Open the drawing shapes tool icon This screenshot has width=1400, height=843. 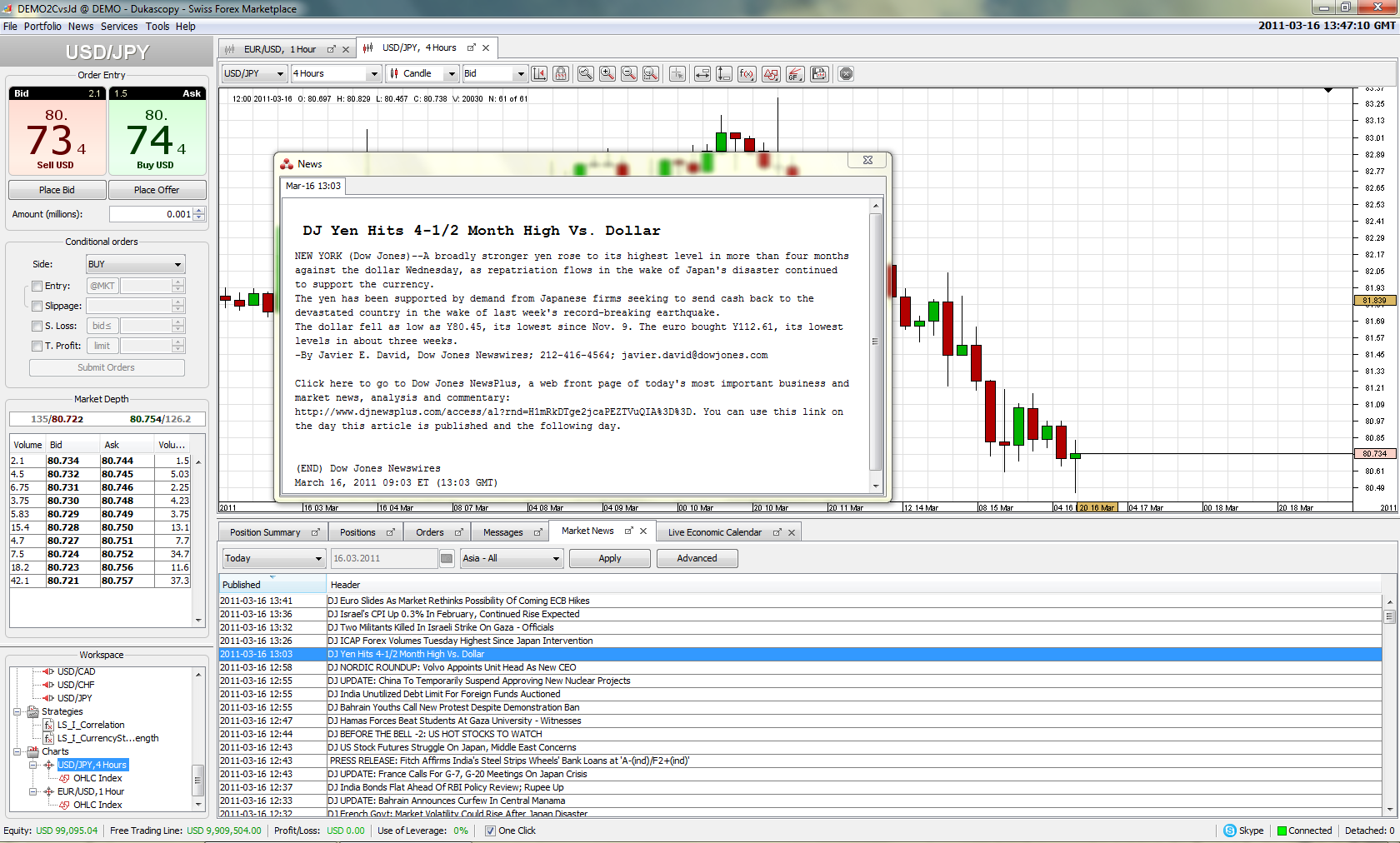[x=771, y=73]
